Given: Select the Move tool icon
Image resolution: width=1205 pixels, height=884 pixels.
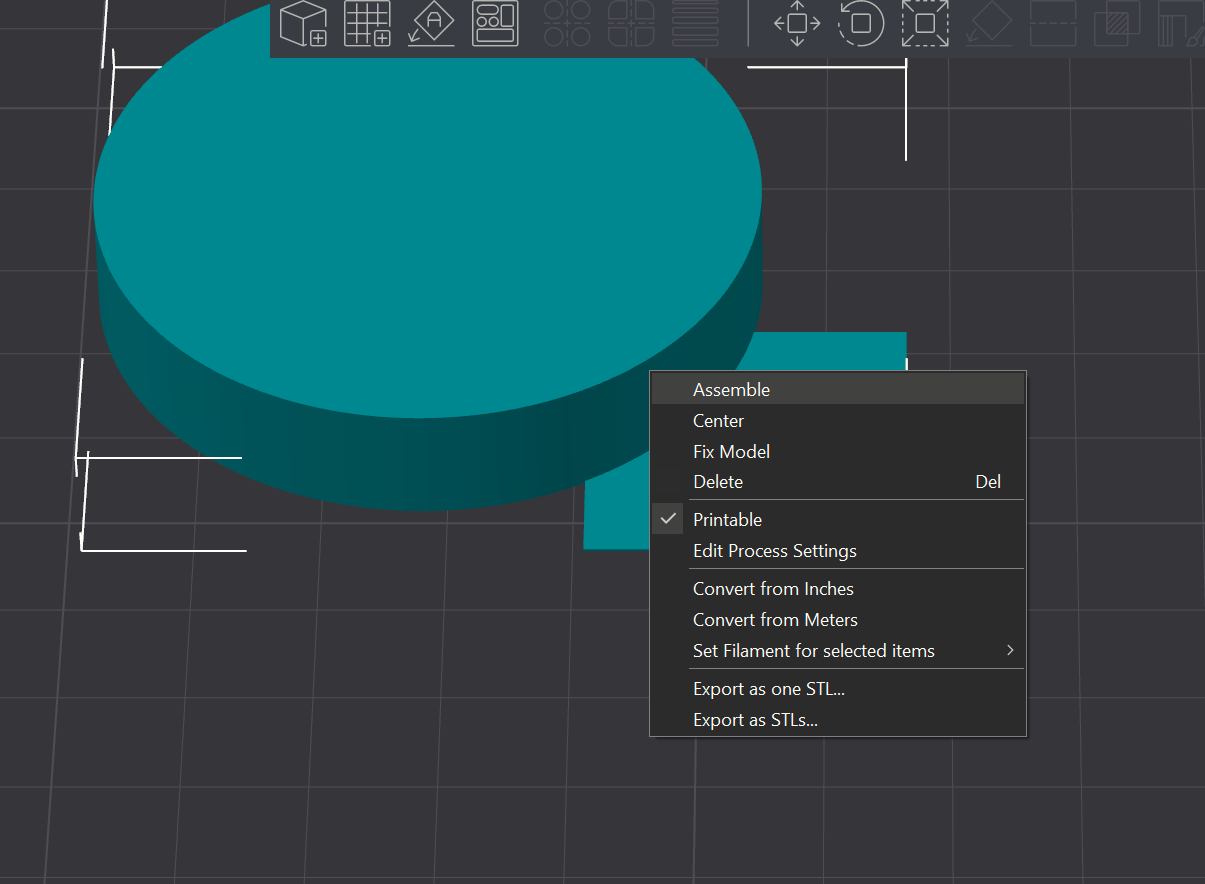Looking at the screenshot, I should point(797,23).
